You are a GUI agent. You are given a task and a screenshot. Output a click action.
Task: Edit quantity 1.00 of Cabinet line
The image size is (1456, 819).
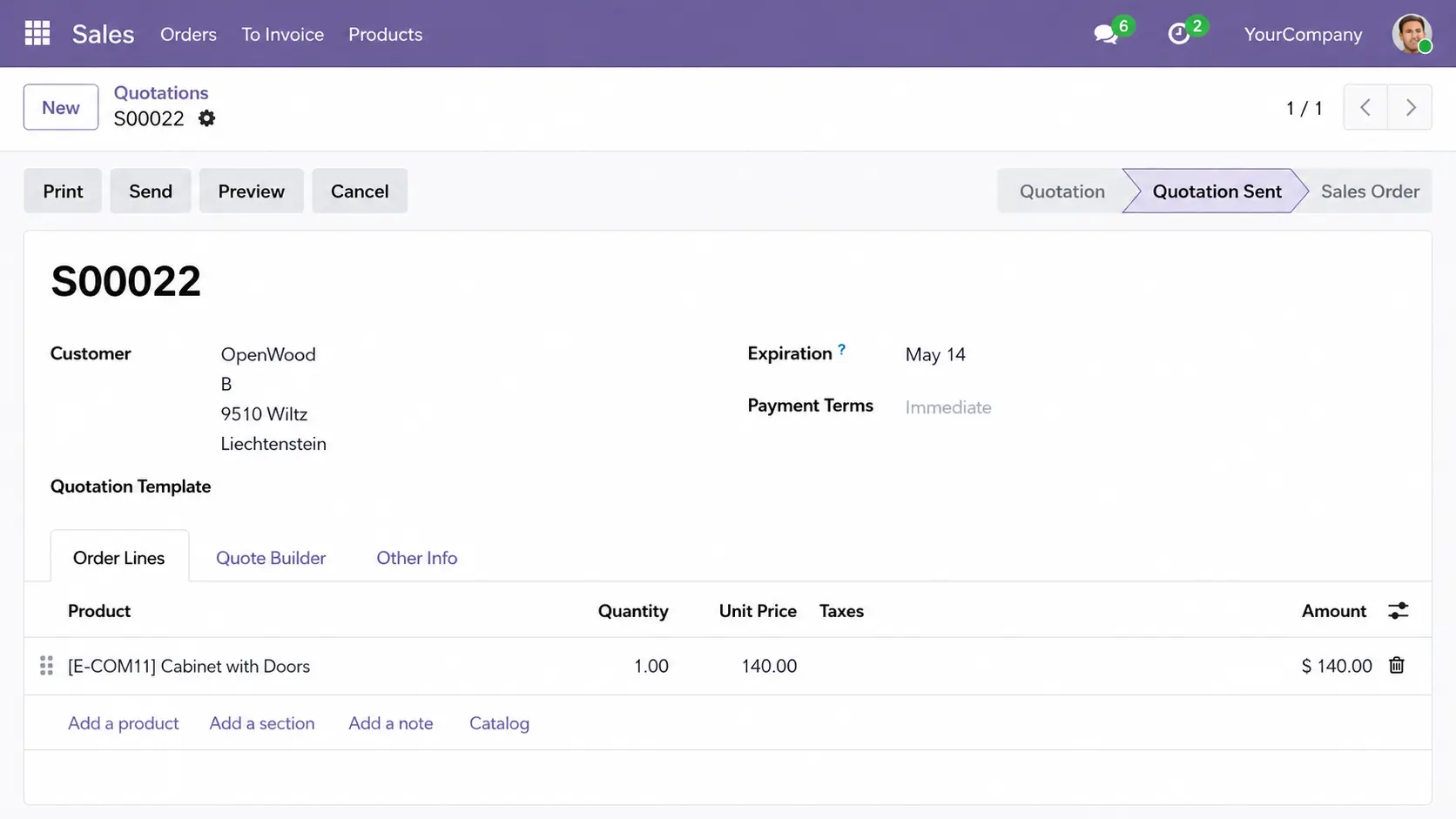pyautogui.click(x=650, y=666)
